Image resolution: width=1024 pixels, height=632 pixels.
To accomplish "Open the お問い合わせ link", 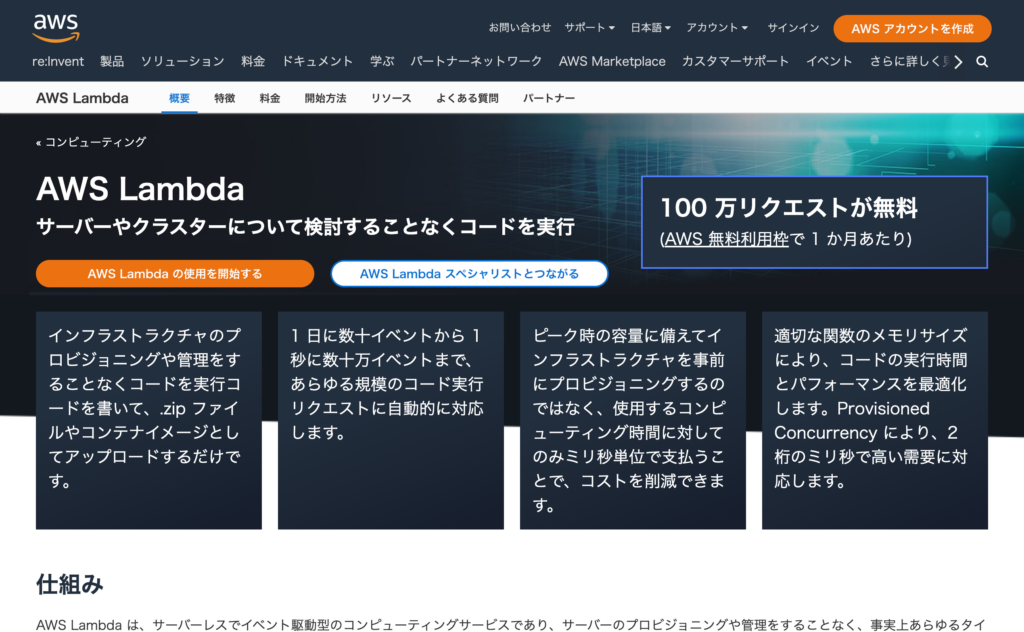I will tap(519, 28).
